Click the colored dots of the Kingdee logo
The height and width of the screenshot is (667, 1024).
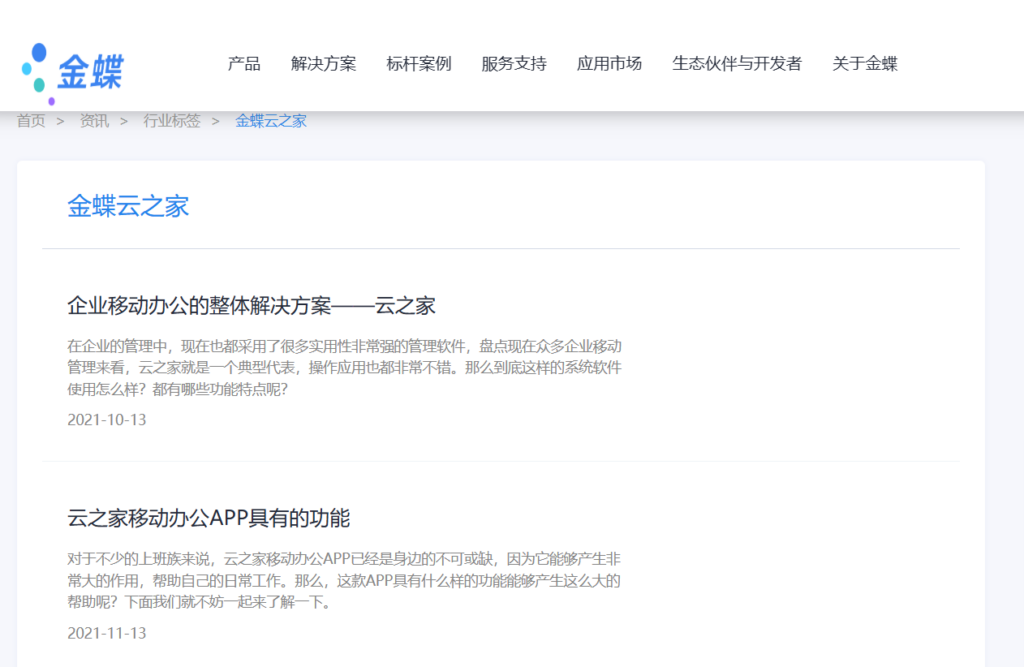pyautogui.click(x=35, y=68)
